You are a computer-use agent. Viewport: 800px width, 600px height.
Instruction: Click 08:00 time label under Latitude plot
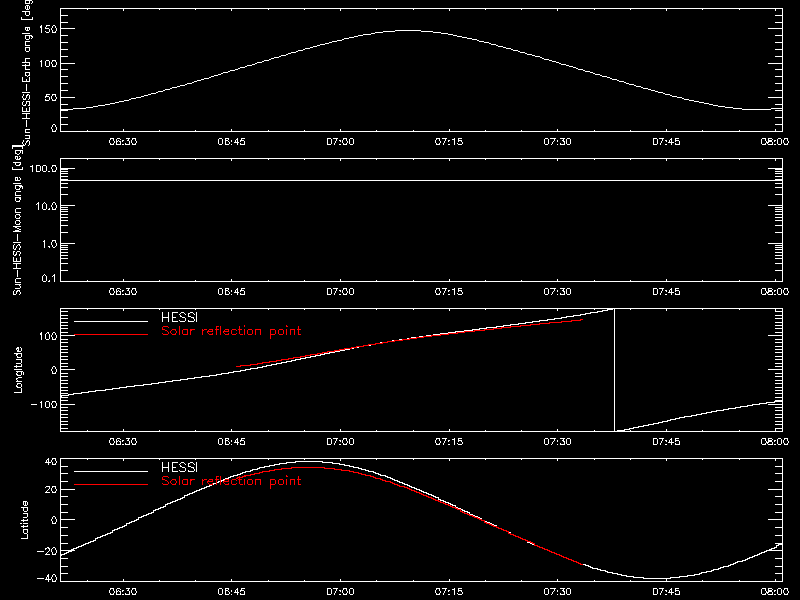tap(774, 592)
